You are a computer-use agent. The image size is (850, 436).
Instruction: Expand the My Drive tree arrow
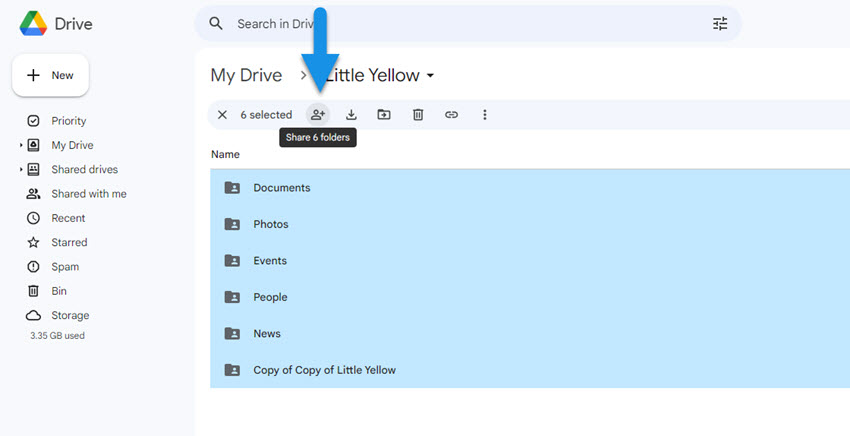(x=20, y=146)
